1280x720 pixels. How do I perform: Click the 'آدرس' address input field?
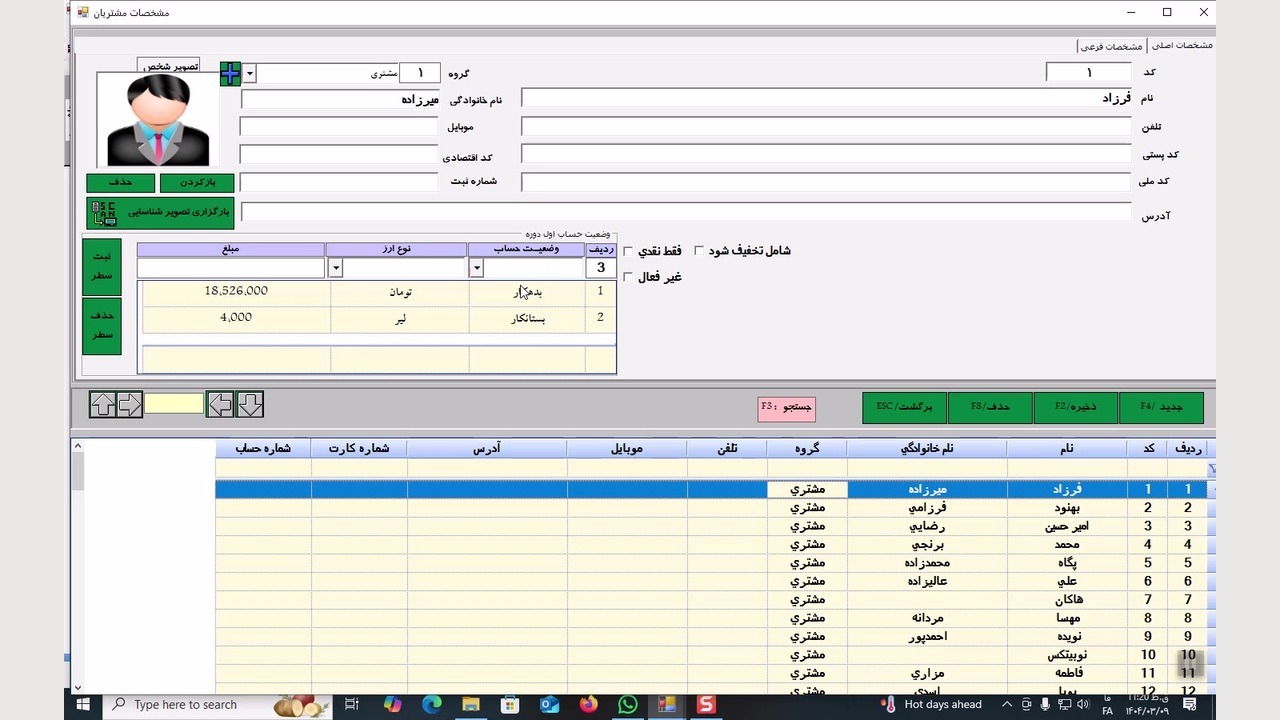[686, 212]
